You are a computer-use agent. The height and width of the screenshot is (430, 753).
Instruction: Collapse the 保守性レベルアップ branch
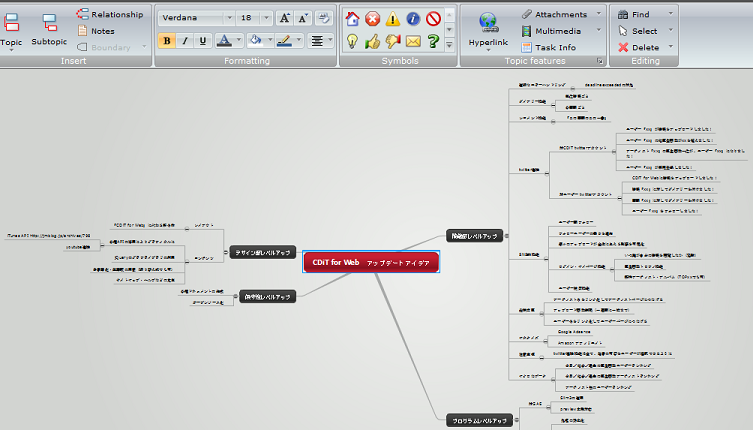click(235, 297)
